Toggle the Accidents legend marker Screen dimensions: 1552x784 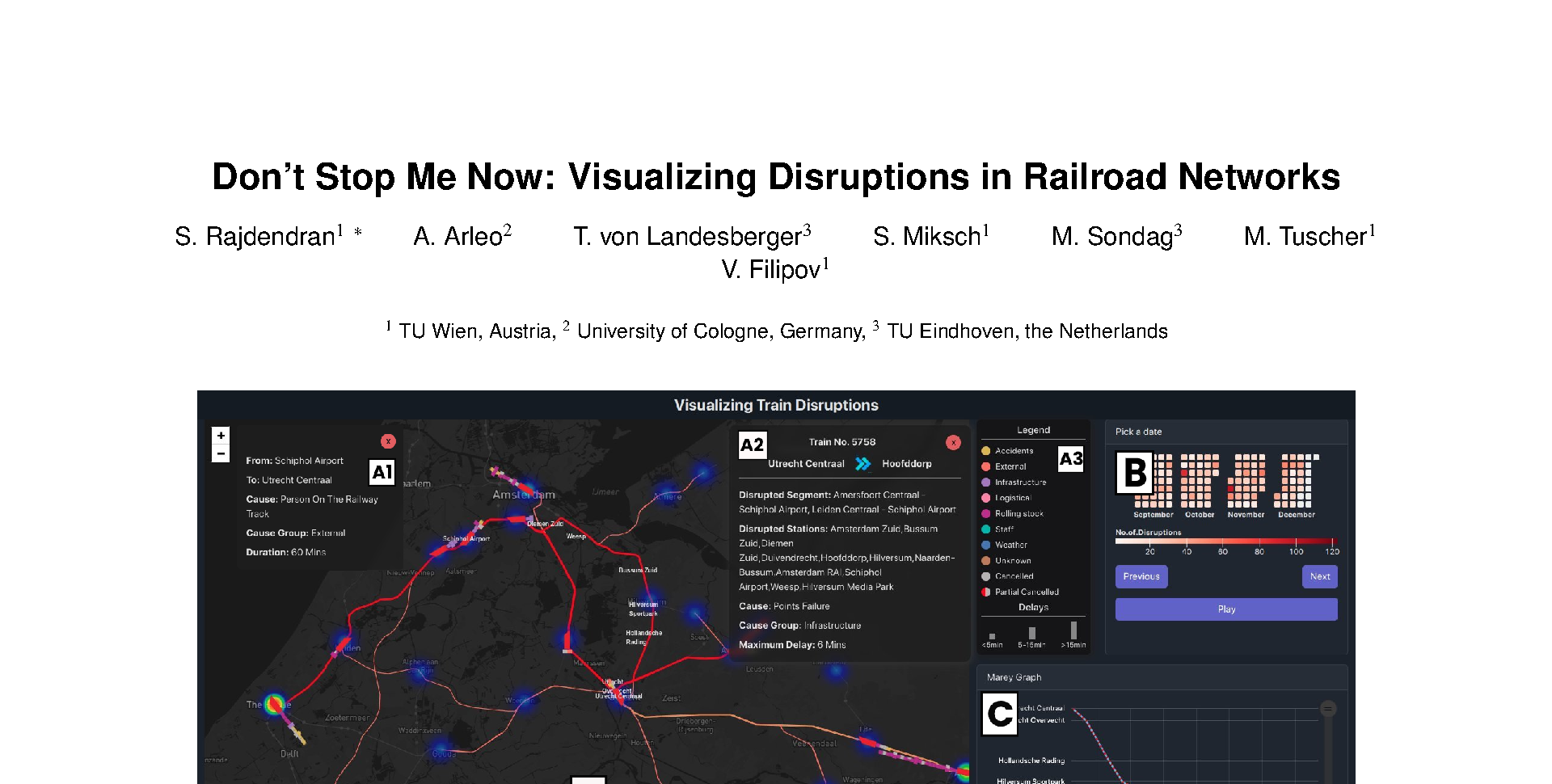[x=985, y=451]
